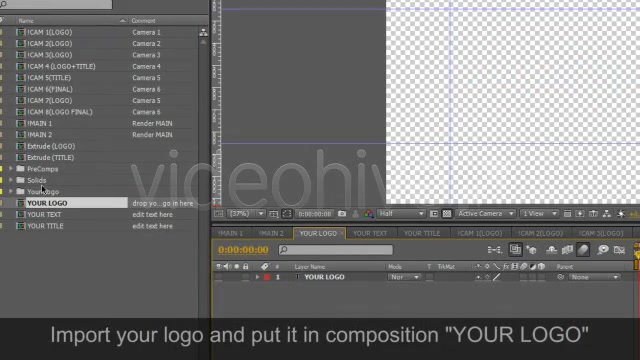The width and height of the screenshot is (640, 360).
Task: Toggle visibility of YOUR LOGO layer
Action: [x=219, y=277]
